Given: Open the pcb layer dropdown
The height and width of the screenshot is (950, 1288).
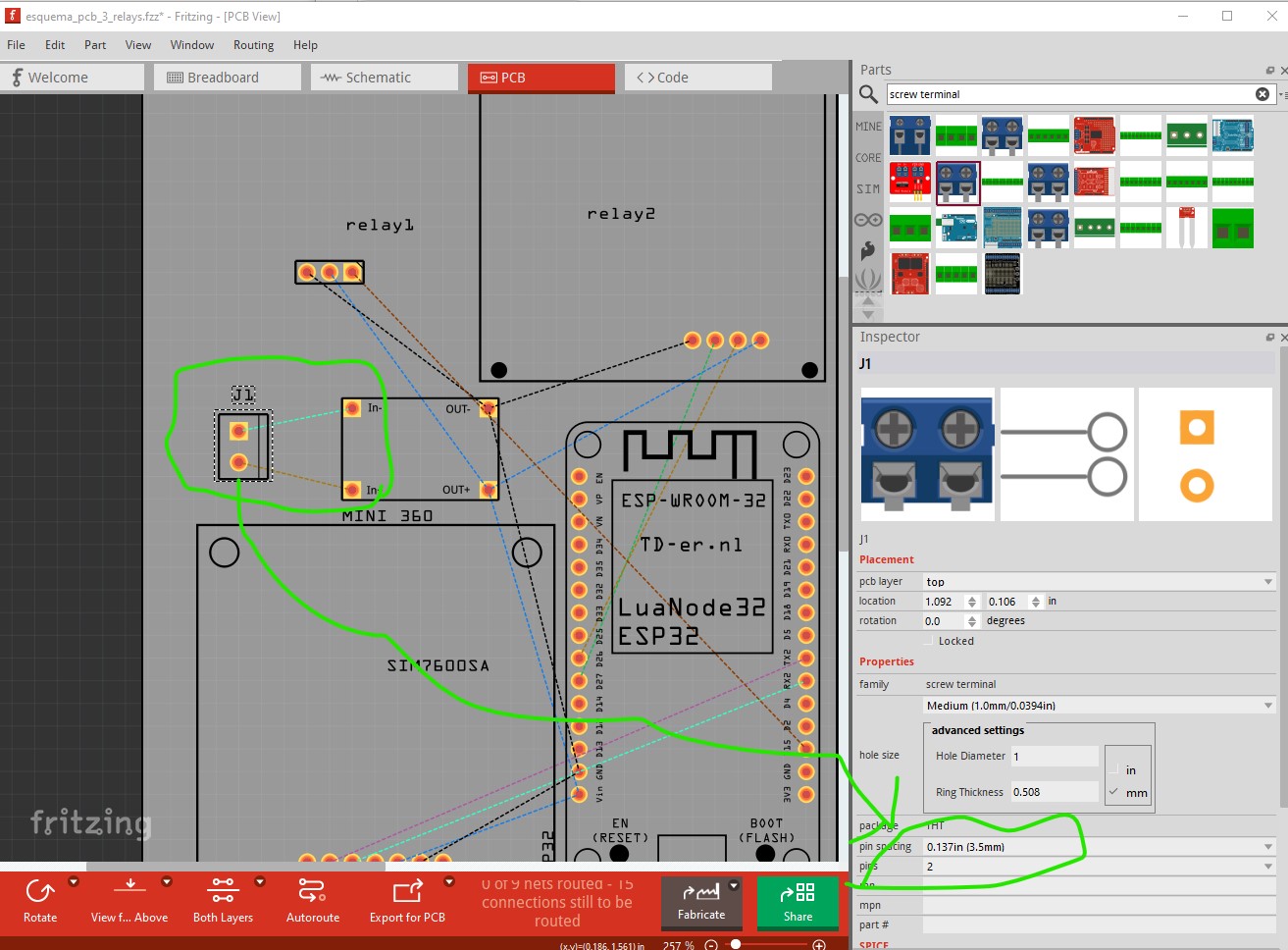Looking at the screenshot, I should (x=1099, y=582).
